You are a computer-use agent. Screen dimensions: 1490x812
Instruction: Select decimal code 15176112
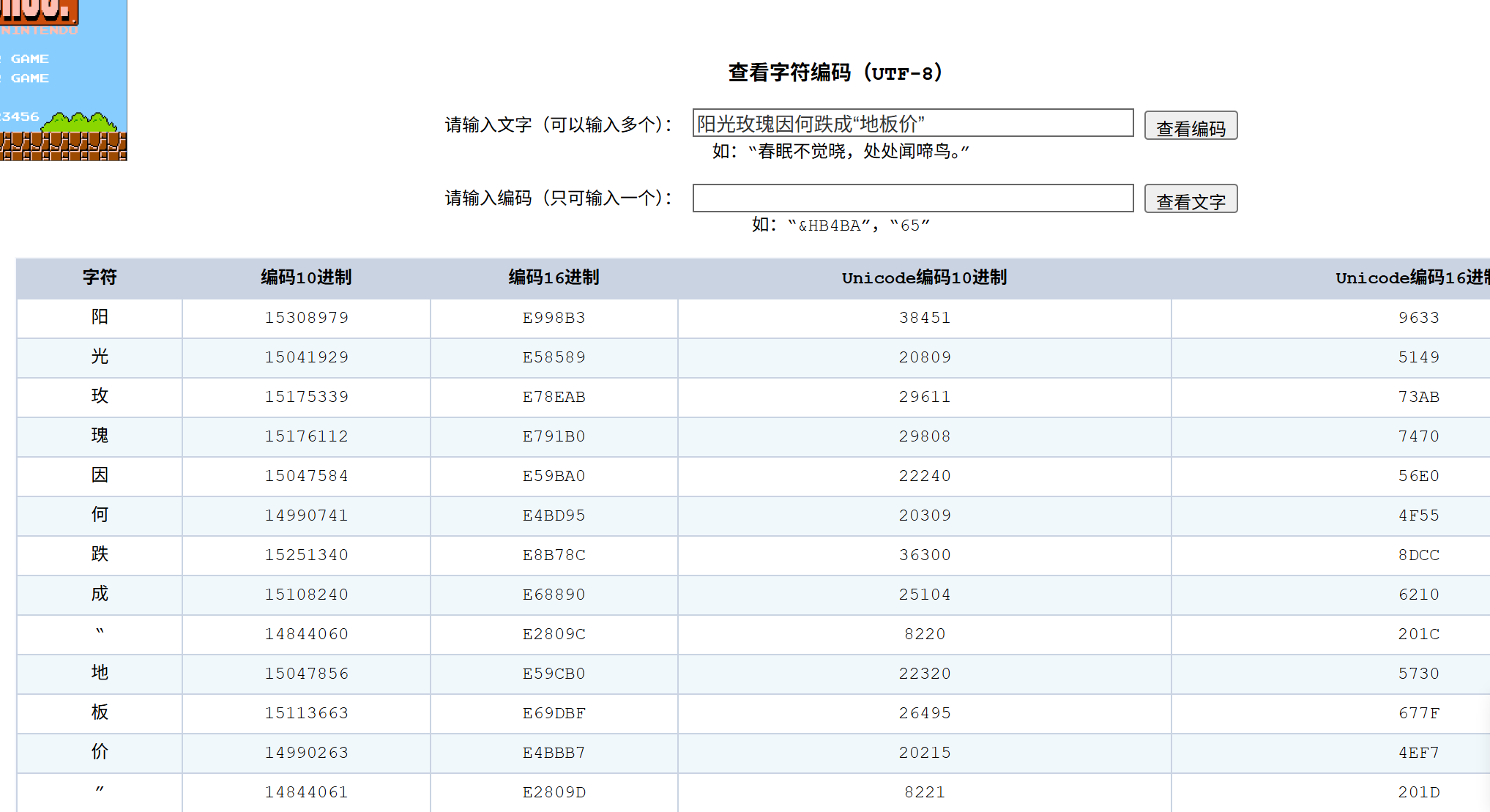coord(306,436)
